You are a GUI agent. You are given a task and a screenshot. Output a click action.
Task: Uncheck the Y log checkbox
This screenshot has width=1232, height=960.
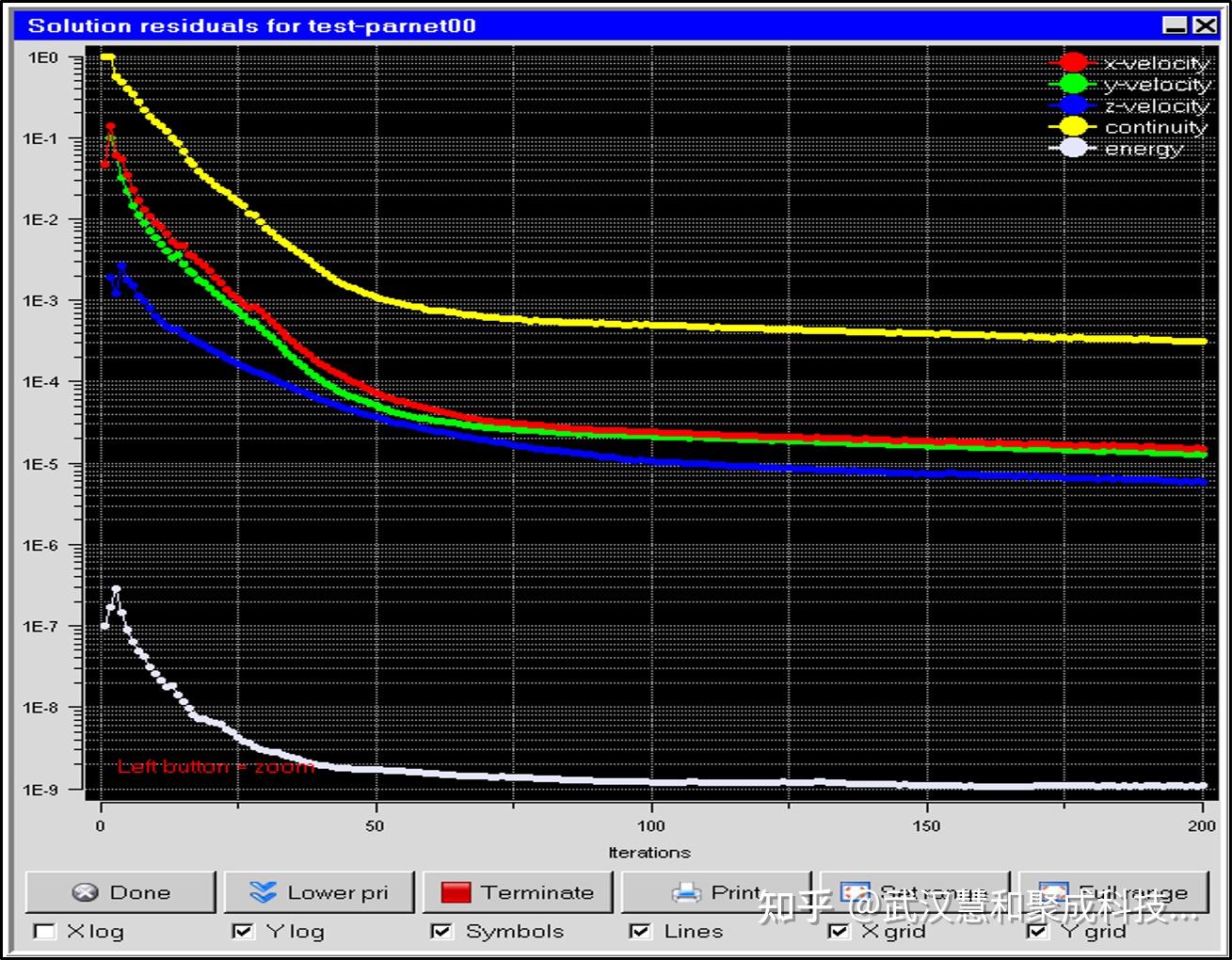[243, 932]
